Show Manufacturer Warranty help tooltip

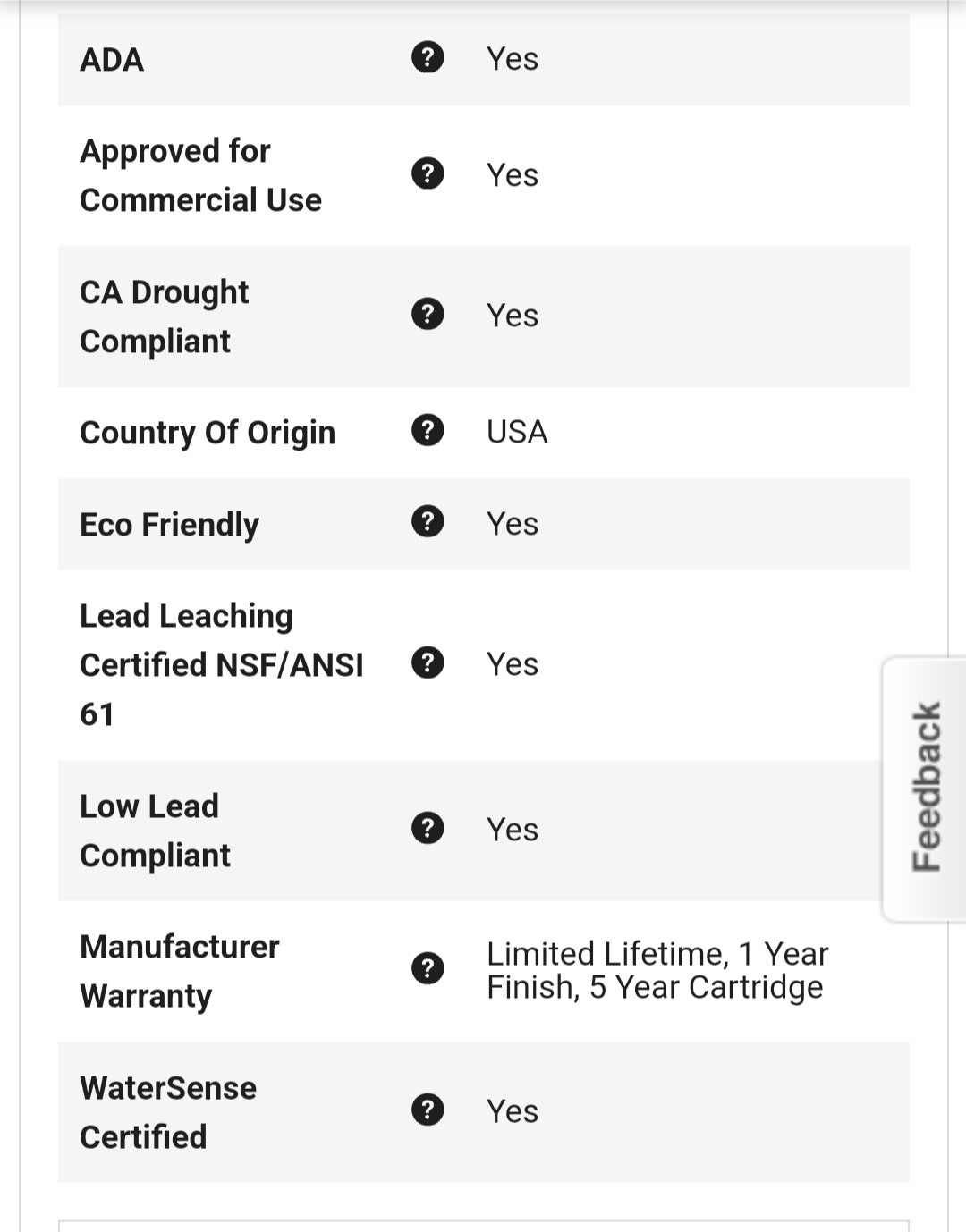click(428, 968)
